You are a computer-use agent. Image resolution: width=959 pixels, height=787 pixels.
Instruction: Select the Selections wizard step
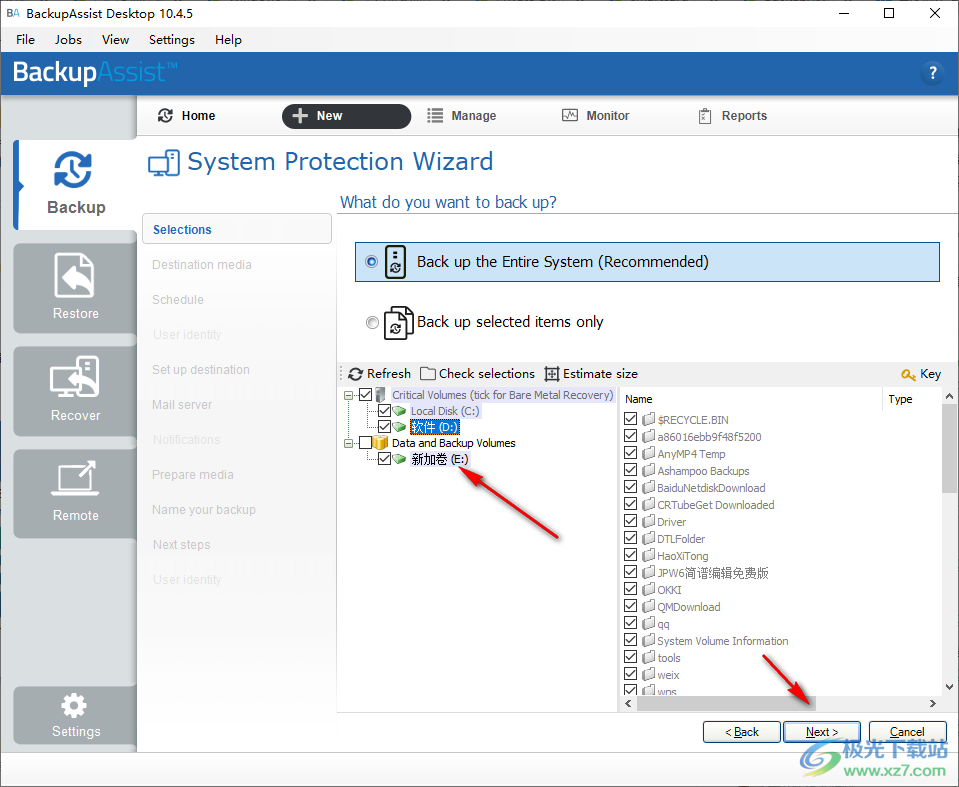tap(237, 229)
